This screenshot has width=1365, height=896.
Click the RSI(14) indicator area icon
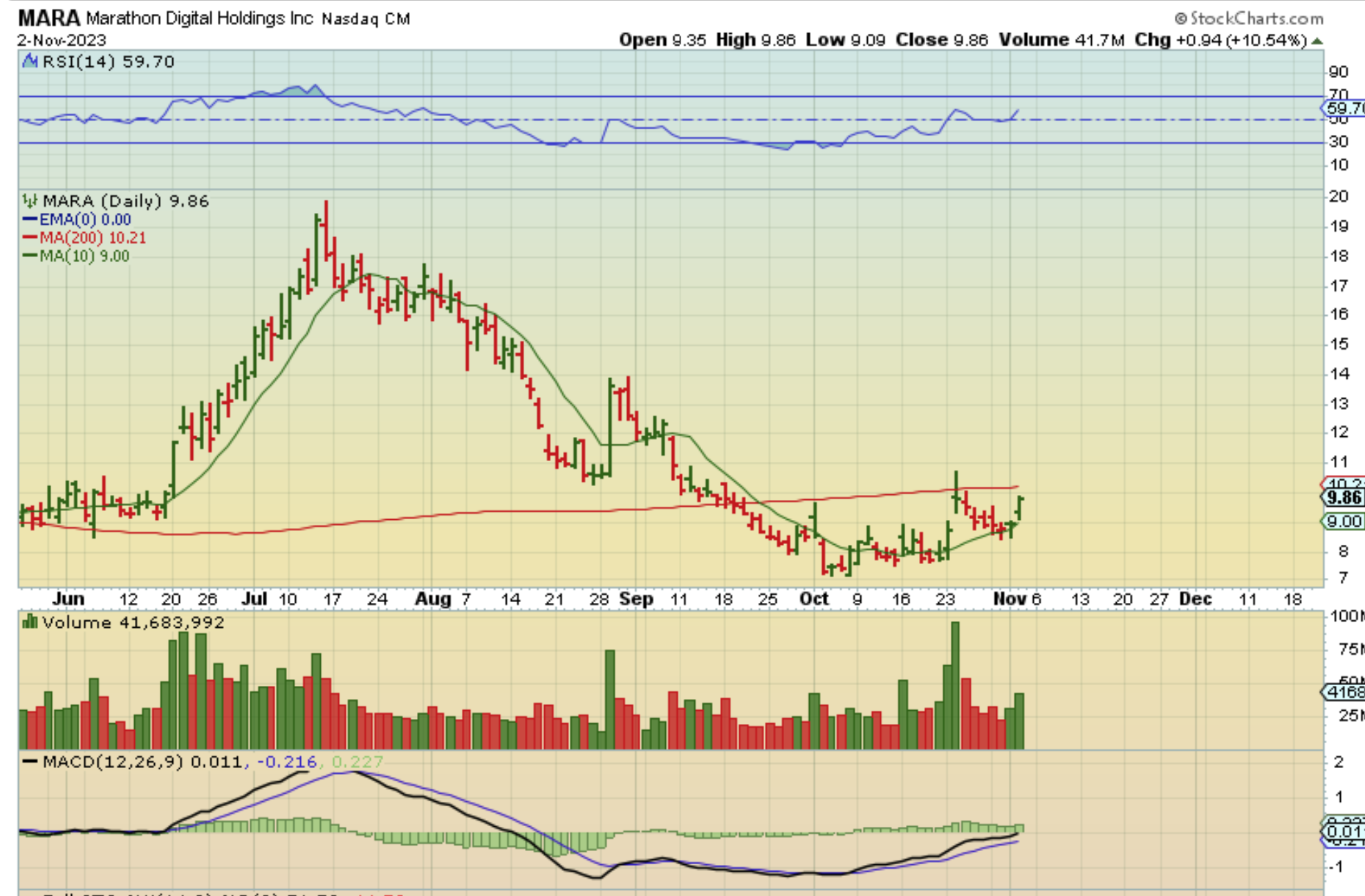click(30, 62)
